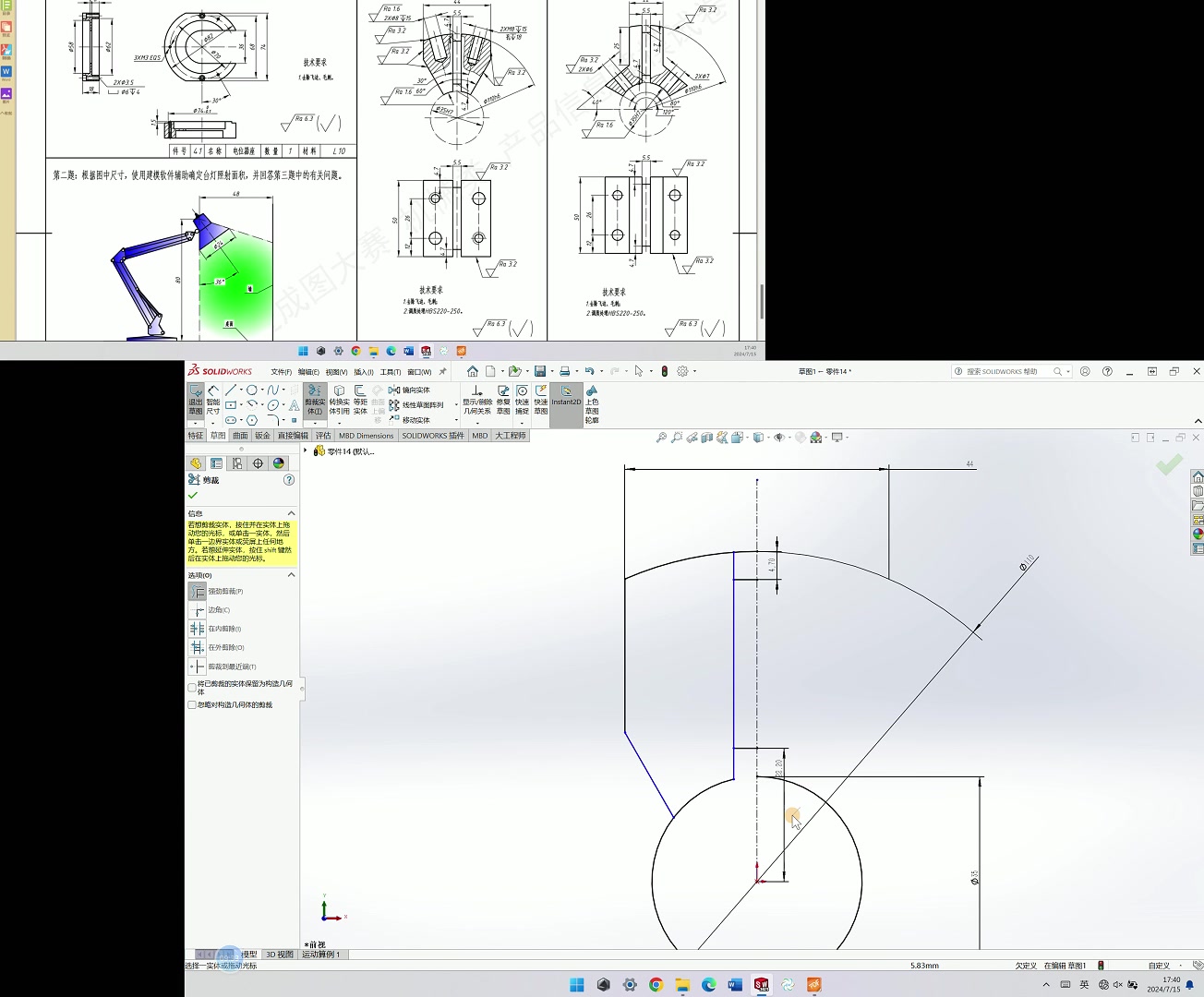Check 忽略对构造几何体的剪裁 checkbox

[x=192, y=705]
